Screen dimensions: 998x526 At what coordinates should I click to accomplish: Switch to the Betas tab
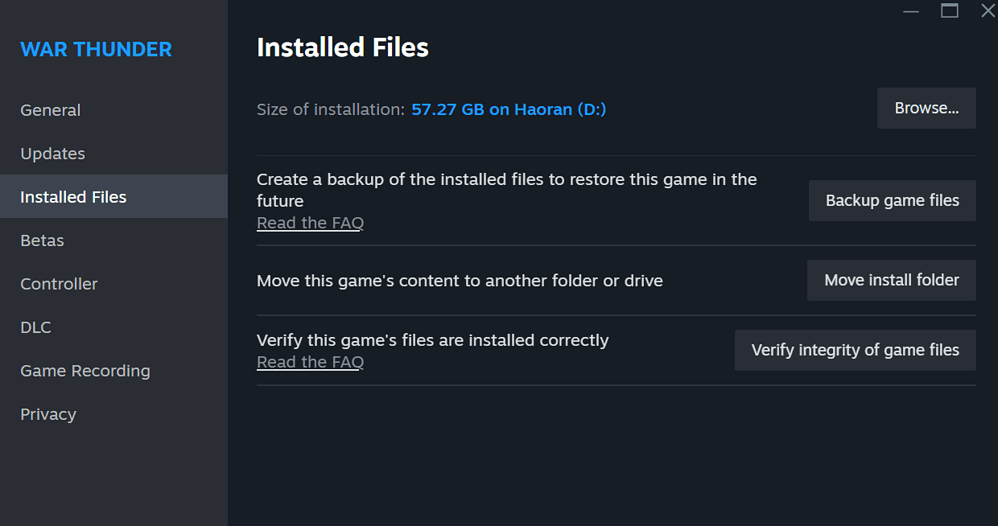click(42, 241)
